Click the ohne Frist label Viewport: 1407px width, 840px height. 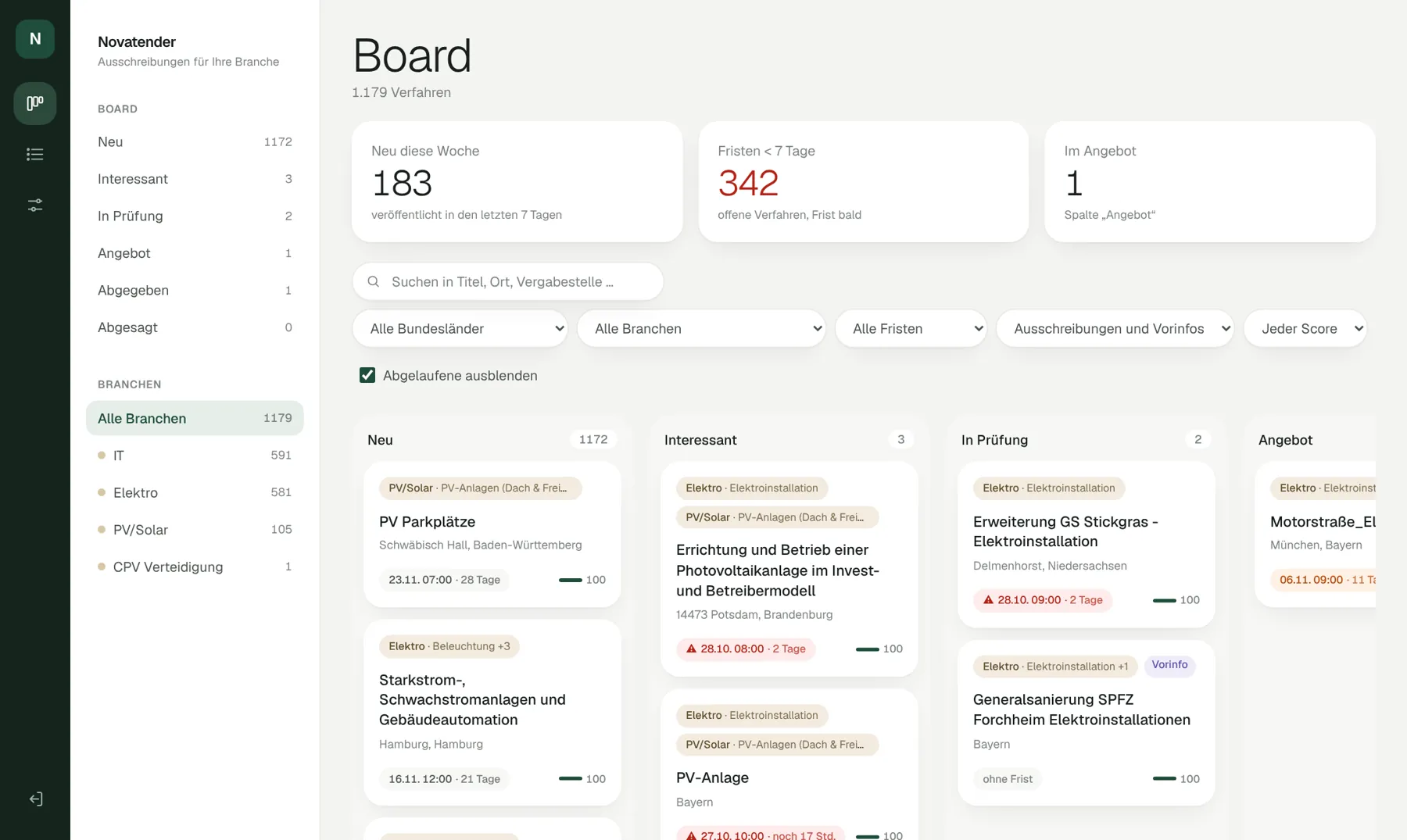(1008, 779)
